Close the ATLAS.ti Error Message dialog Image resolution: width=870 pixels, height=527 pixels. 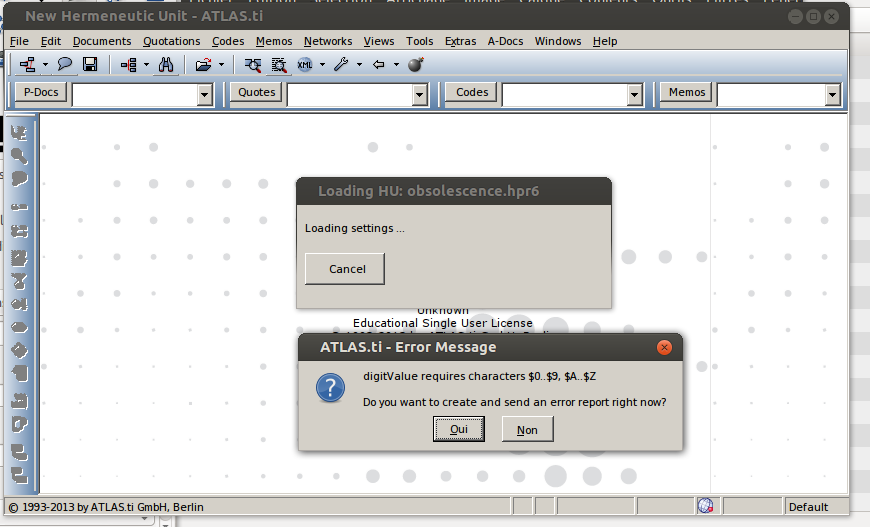click(x=664, y=347)
